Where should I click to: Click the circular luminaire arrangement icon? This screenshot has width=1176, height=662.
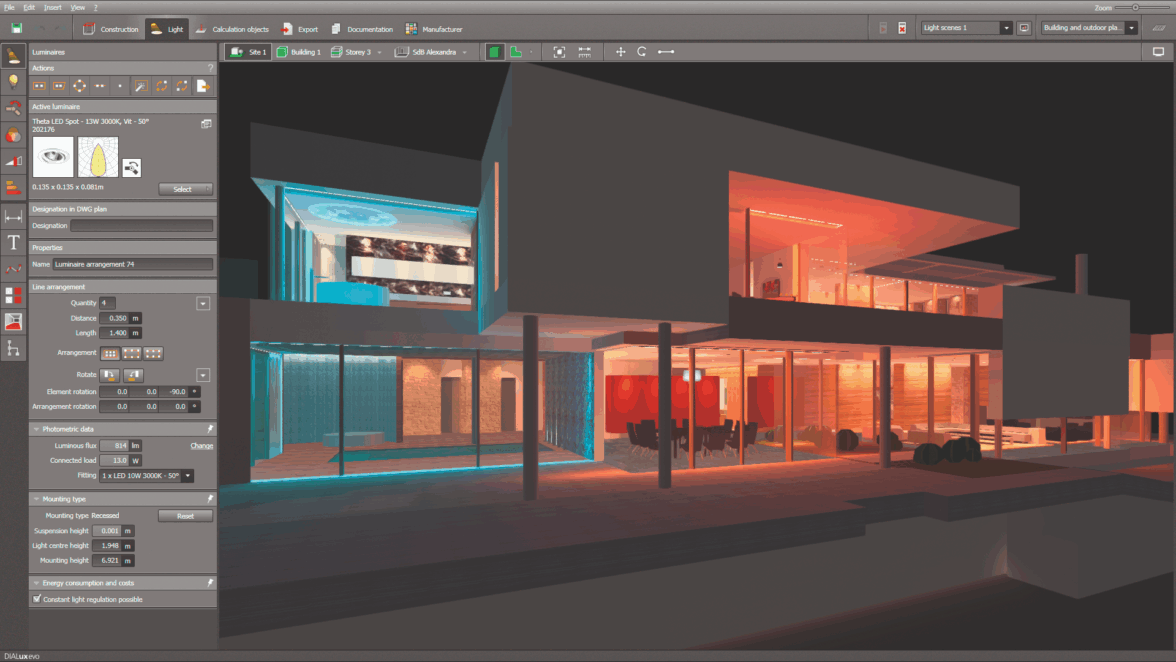[80, 86]
